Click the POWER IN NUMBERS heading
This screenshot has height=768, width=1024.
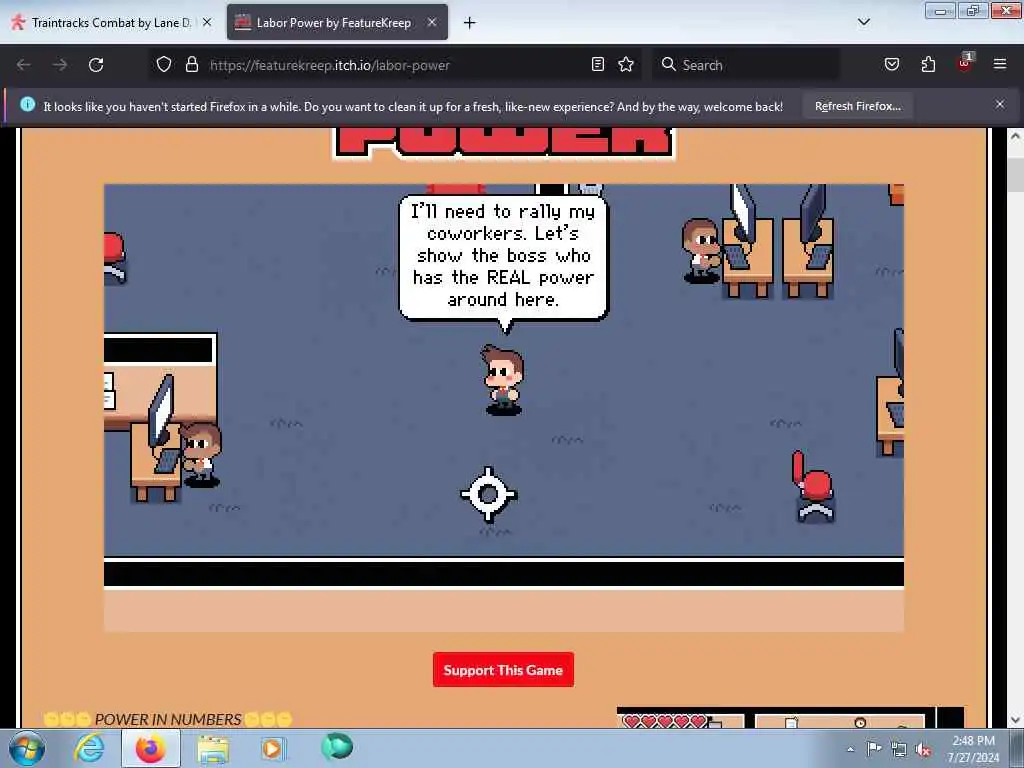[168, 719]
